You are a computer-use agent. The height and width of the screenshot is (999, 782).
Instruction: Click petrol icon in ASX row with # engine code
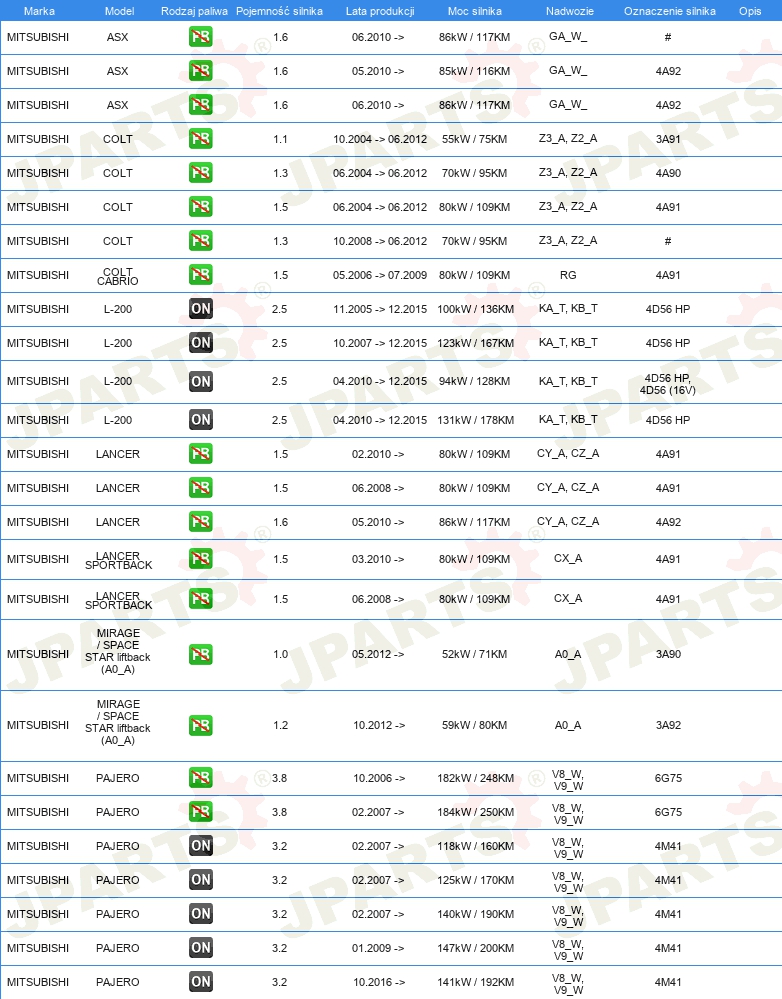tap(201, 37)
